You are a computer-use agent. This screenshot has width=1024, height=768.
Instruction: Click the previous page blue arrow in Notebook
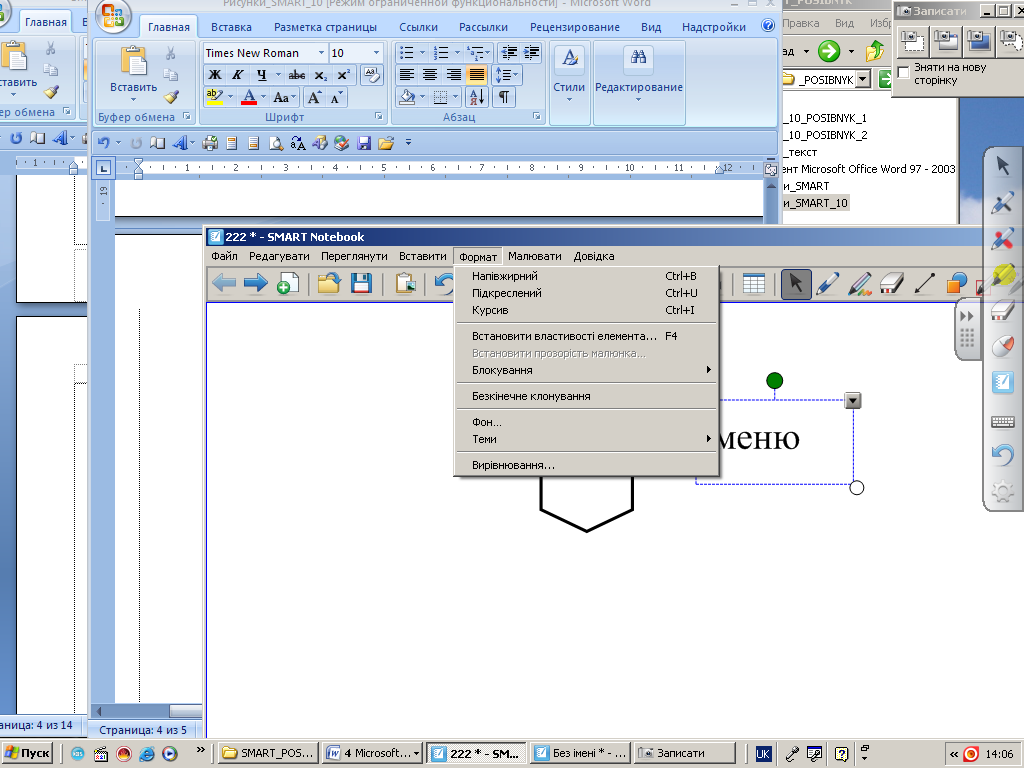(x=224, y=283)
